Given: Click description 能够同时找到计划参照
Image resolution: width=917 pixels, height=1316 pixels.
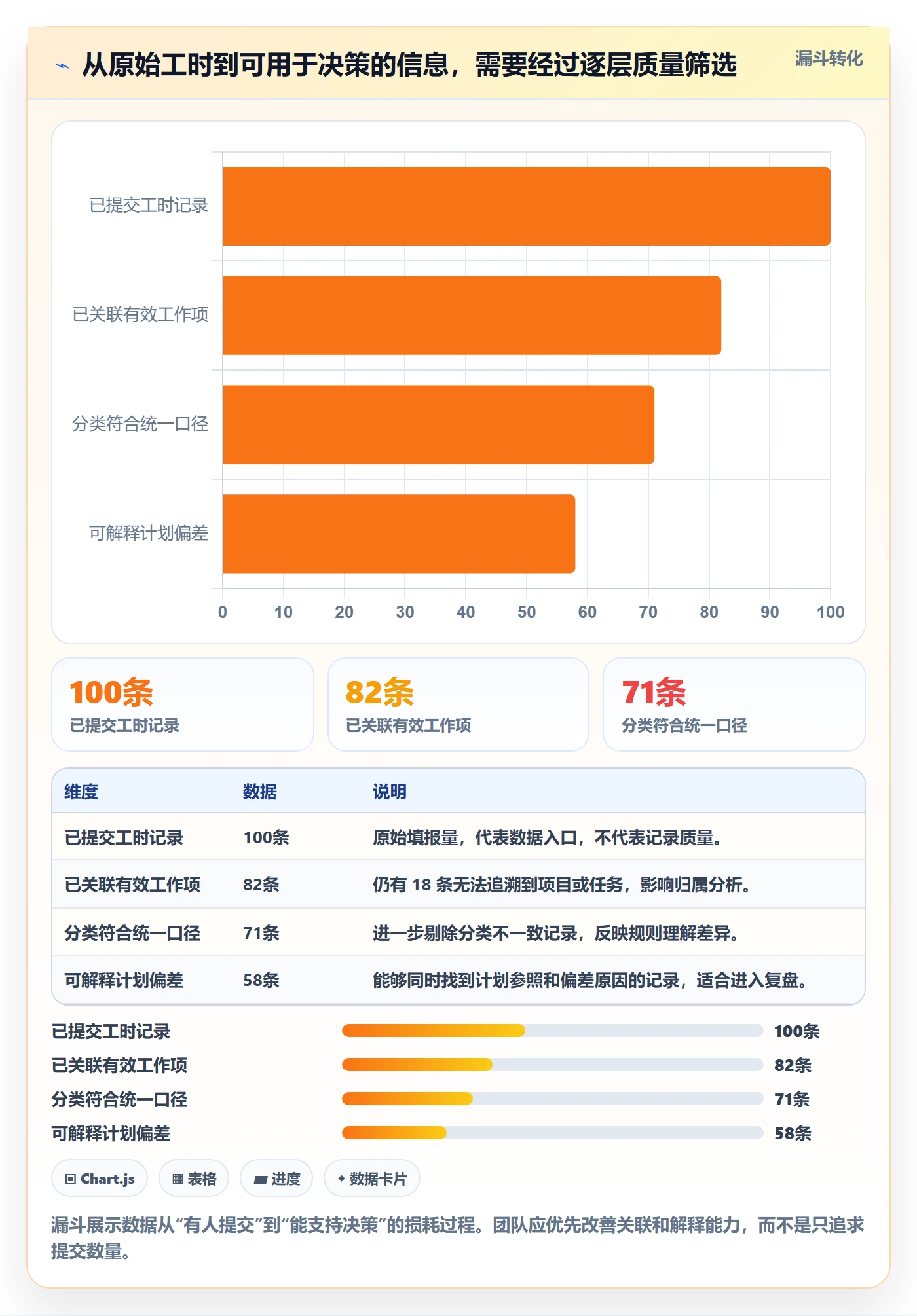Looking at the screenshot, I should [591, 980].
